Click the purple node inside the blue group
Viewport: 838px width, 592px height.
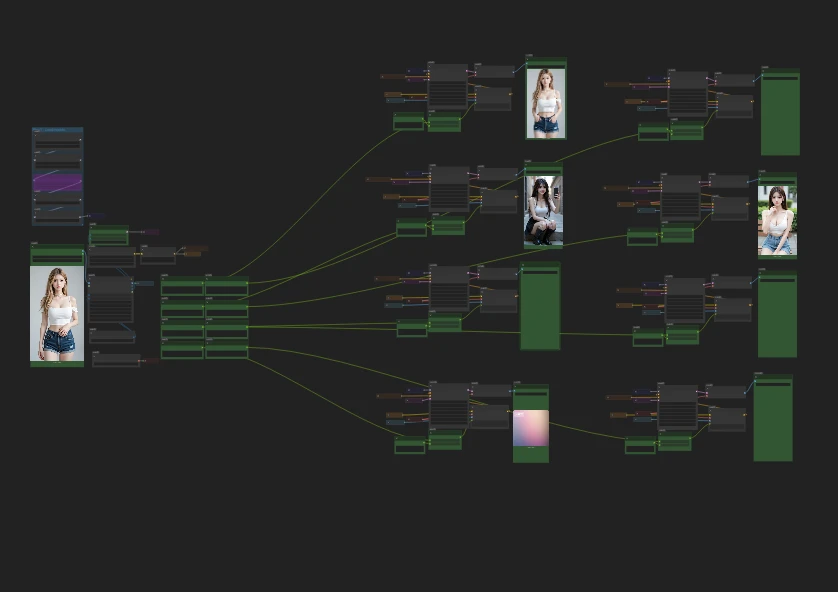57,183
